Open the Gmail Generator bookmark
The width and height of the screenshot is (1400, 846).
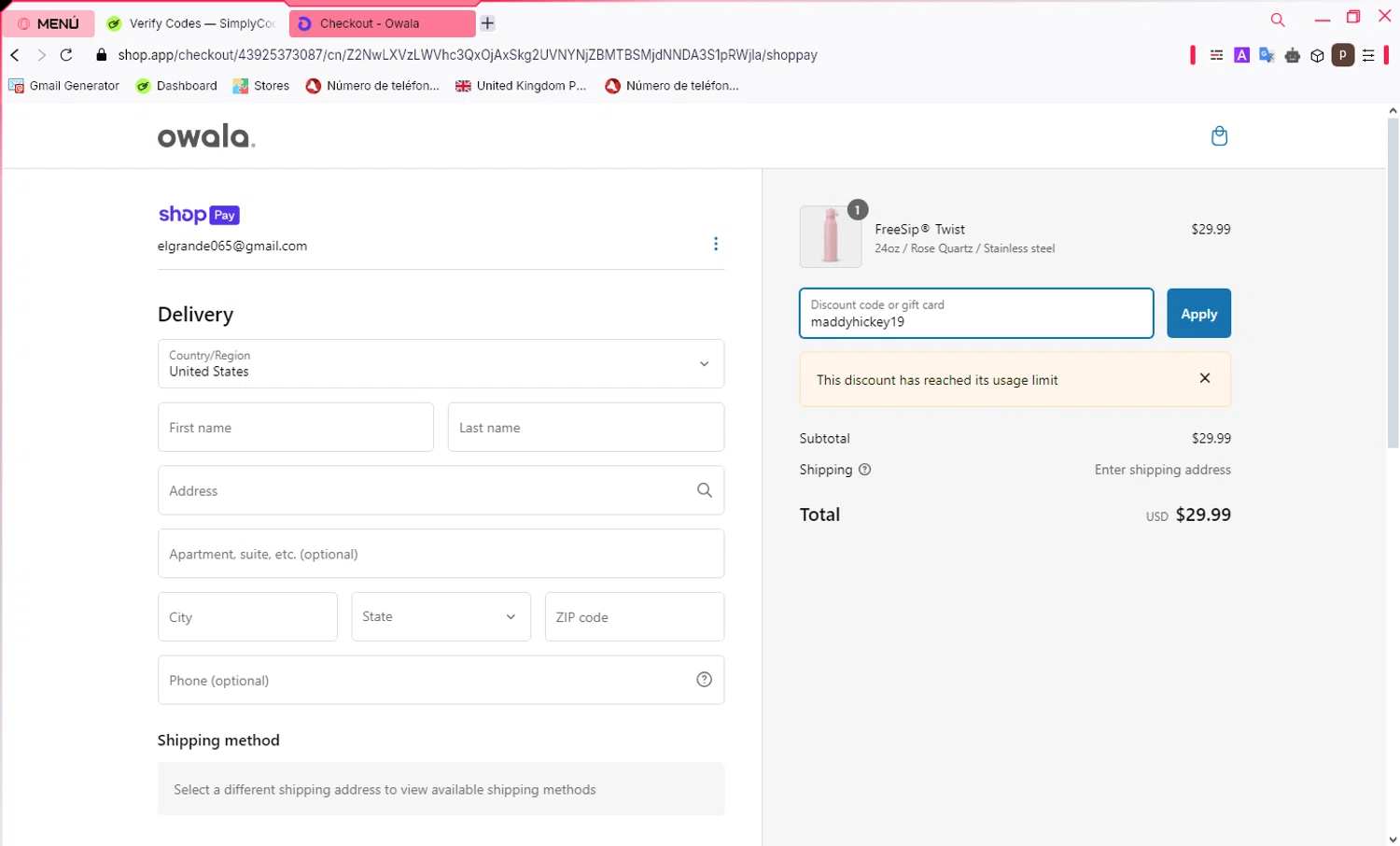(x=64, y=86)
